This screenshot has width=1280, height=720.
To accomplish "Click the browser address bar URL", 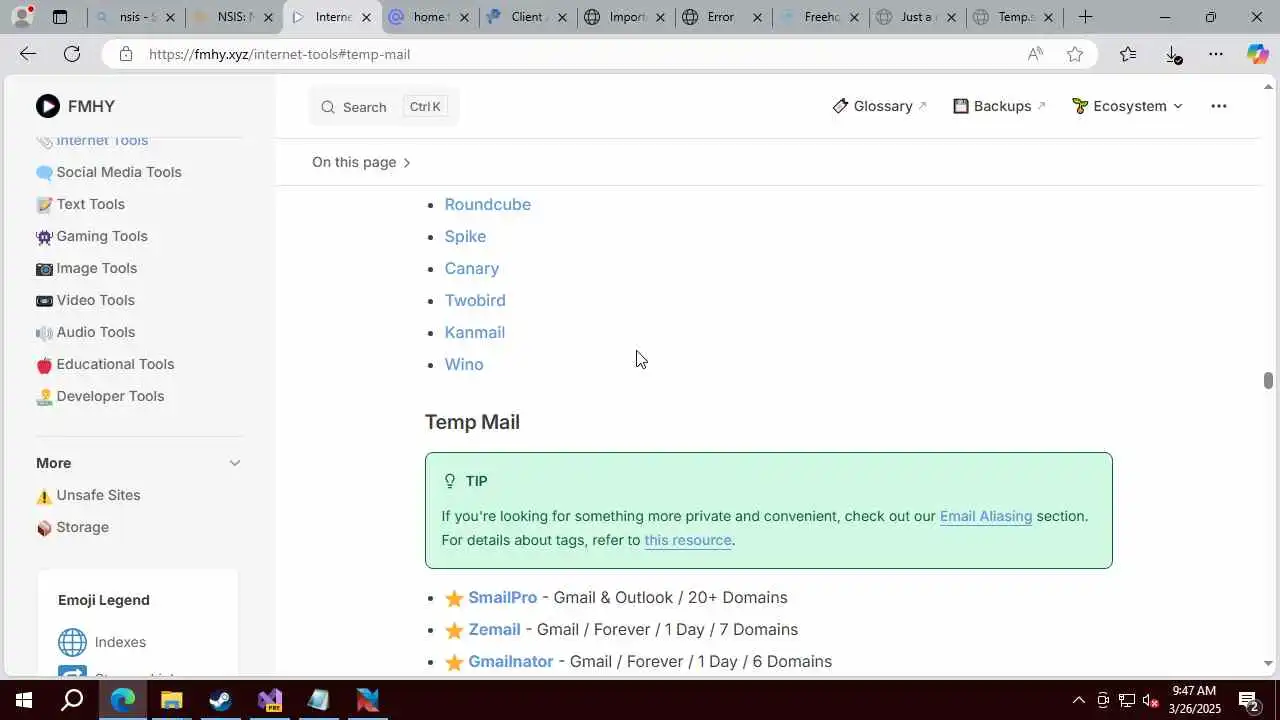I will pyautogui.click(x=280, y=54).
